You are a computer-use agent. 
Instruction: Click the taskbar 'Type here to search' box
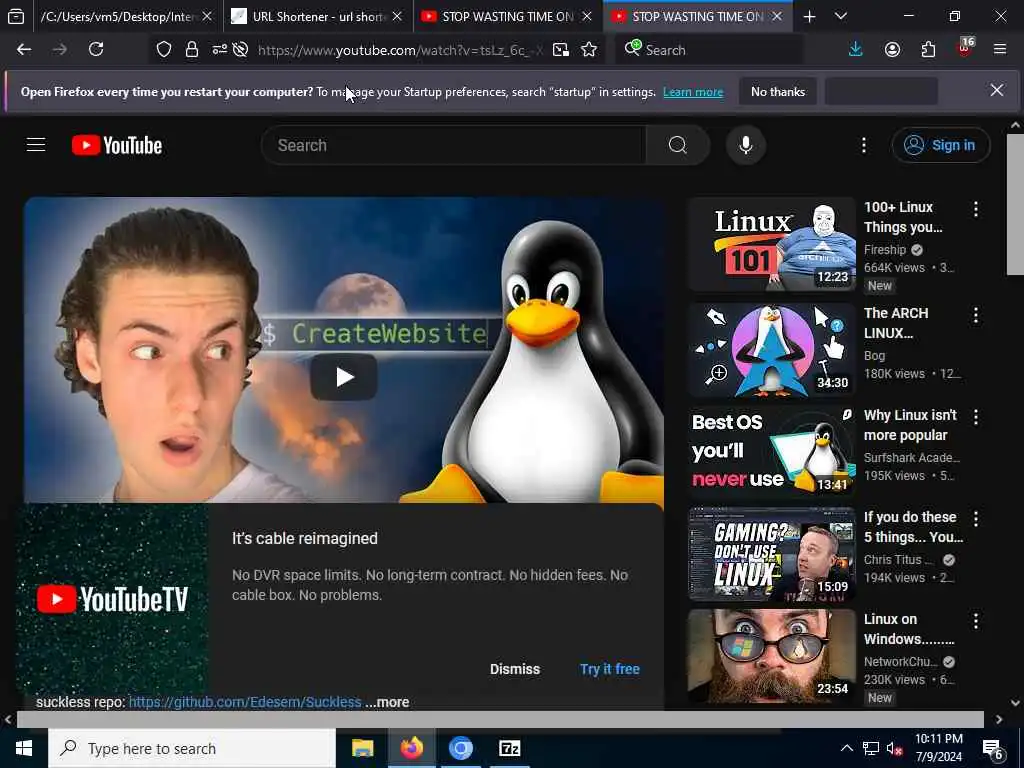(192, 748)
